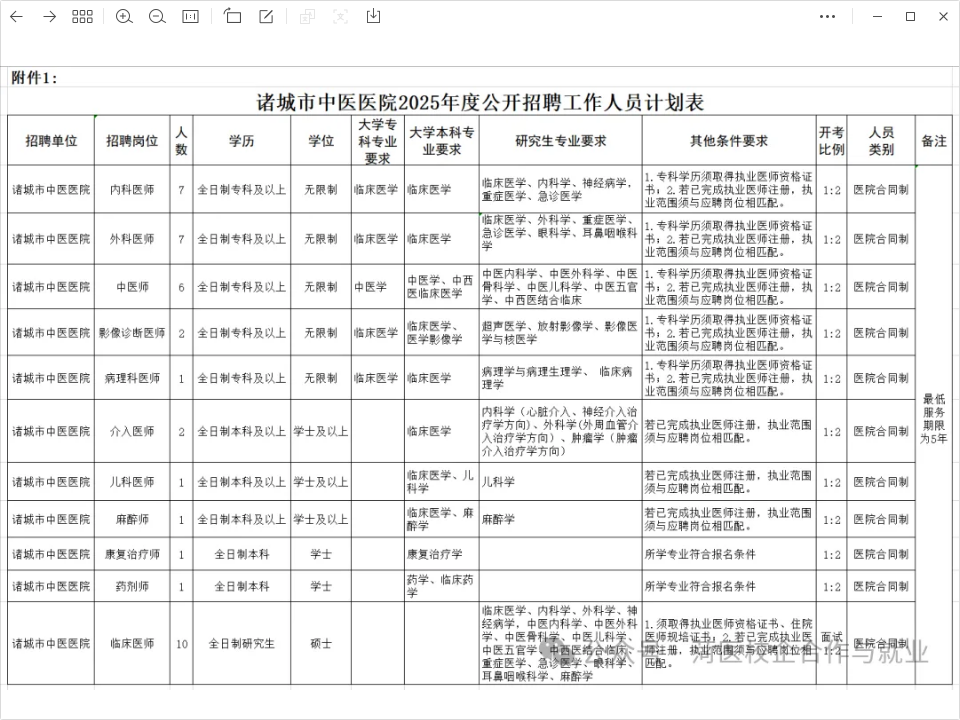960x720 pixels.
Task: Click 所学专业符合报名条件 in 康复治疗师 row
Action: click(x=729, y=554)
